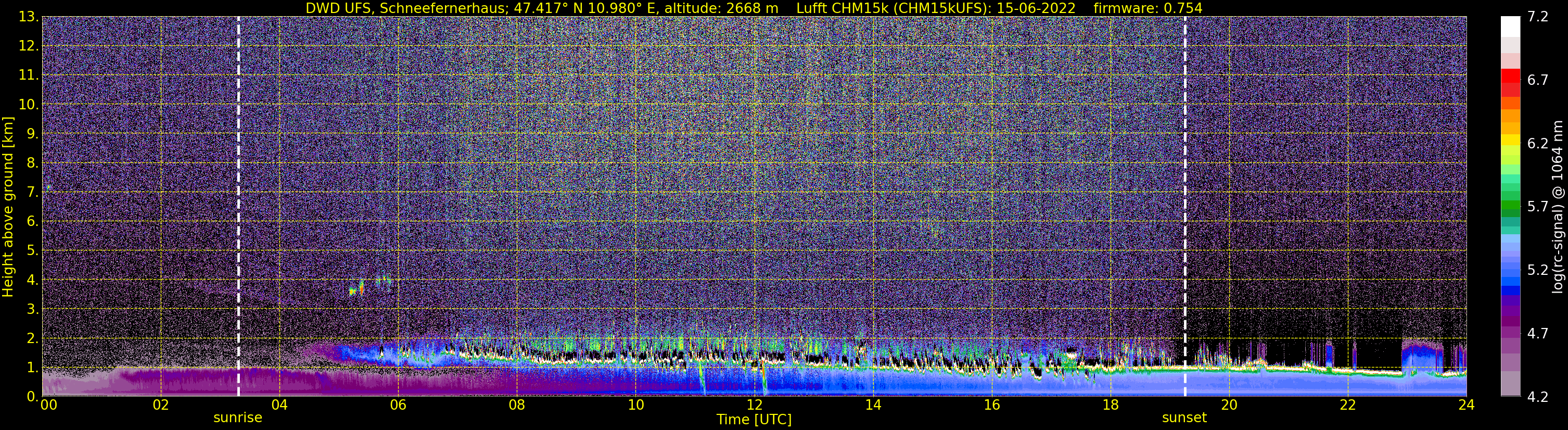This screenshot has height=430, width=1568.
Task: Click the y-axis tick label '9.'
Action: pyautogui.click(x=32, y=134)
